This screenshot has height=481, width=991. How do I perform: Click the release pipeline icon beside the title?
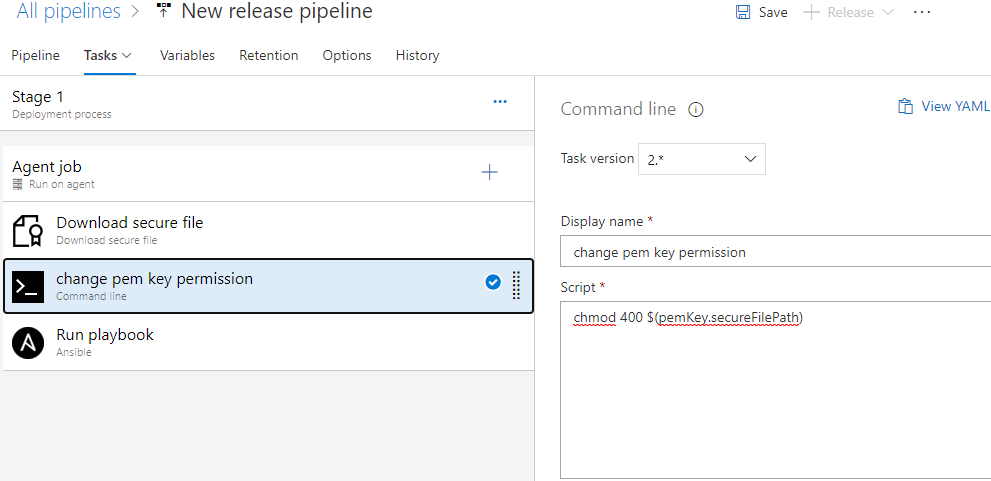[x=164, y=12]
